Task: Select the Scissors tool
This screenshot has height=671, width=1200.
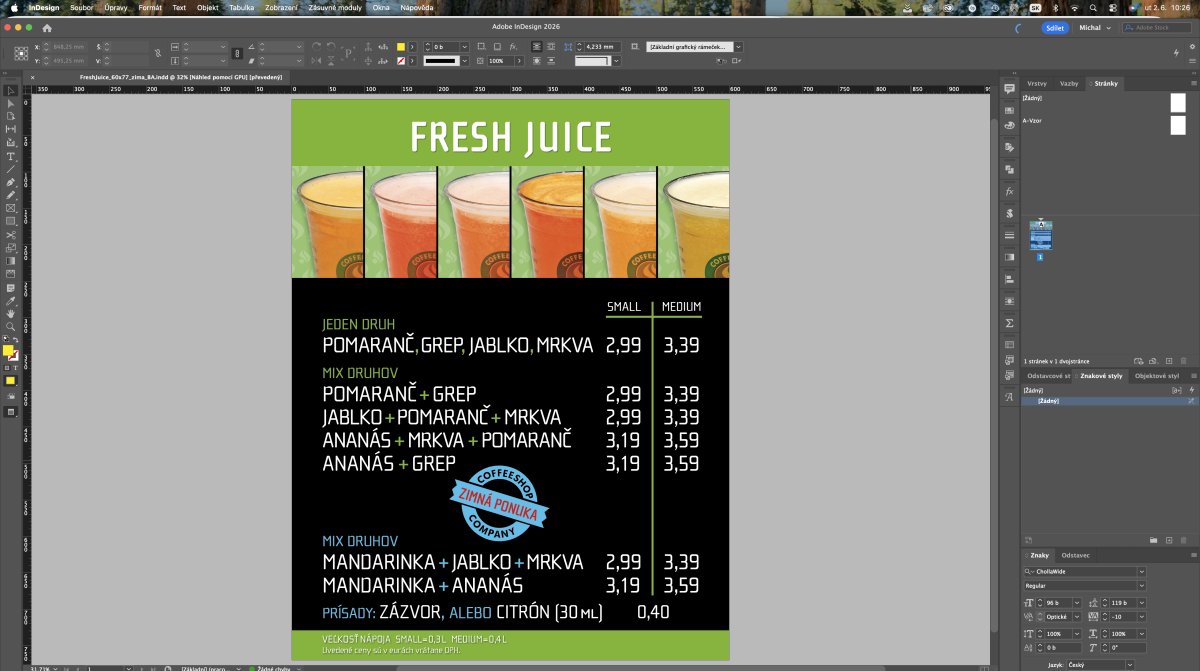Action: click(x=11, y=235)
